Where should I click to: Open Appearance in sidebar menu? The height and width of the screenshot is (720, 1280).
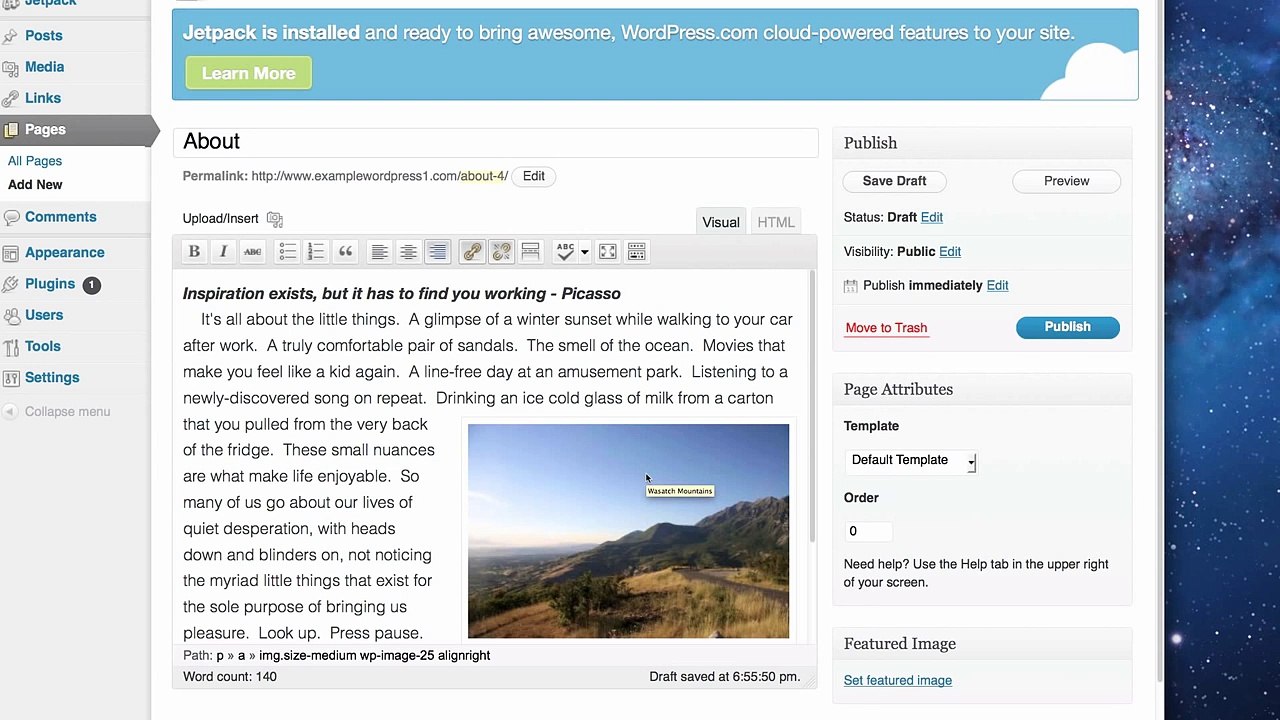point(65,252)
